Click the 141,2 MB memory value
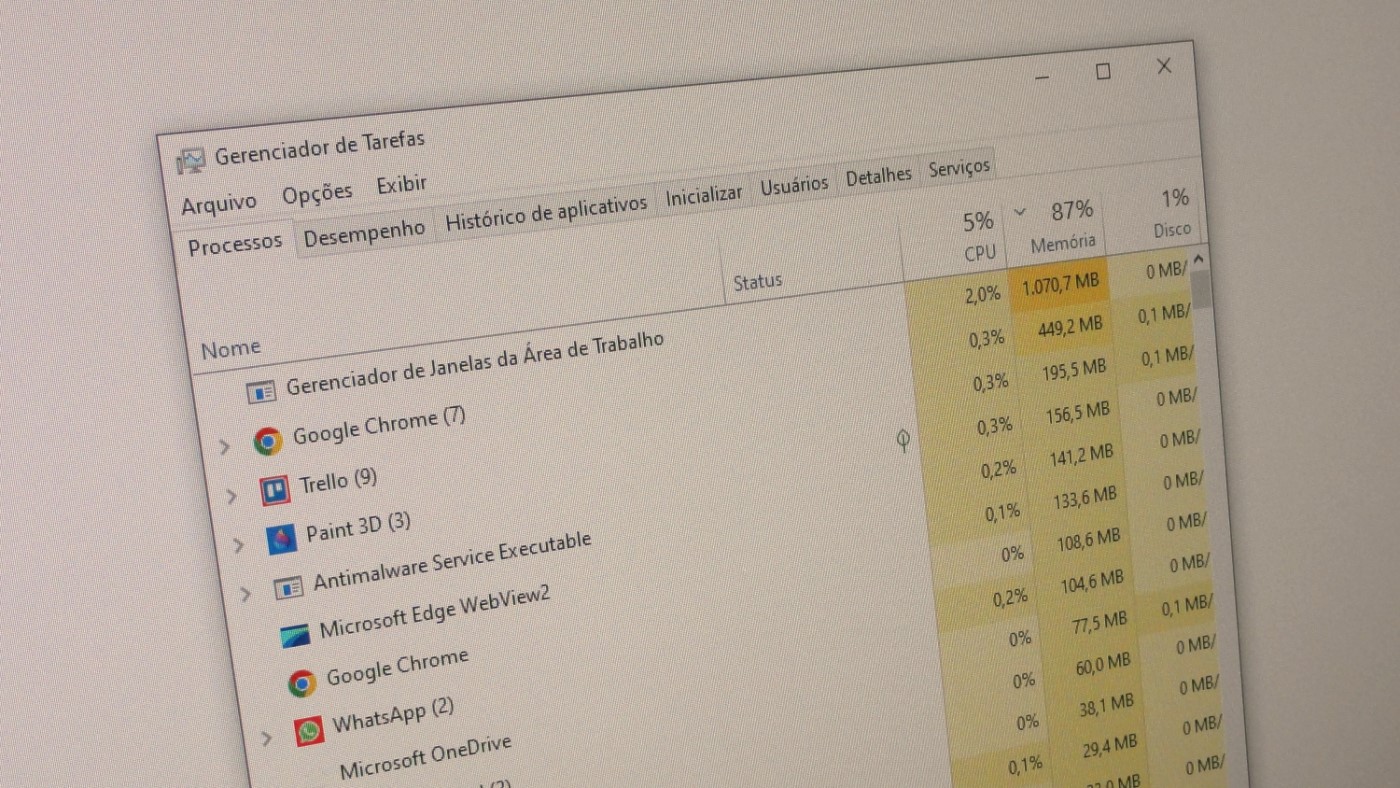 coord(1080,454)
